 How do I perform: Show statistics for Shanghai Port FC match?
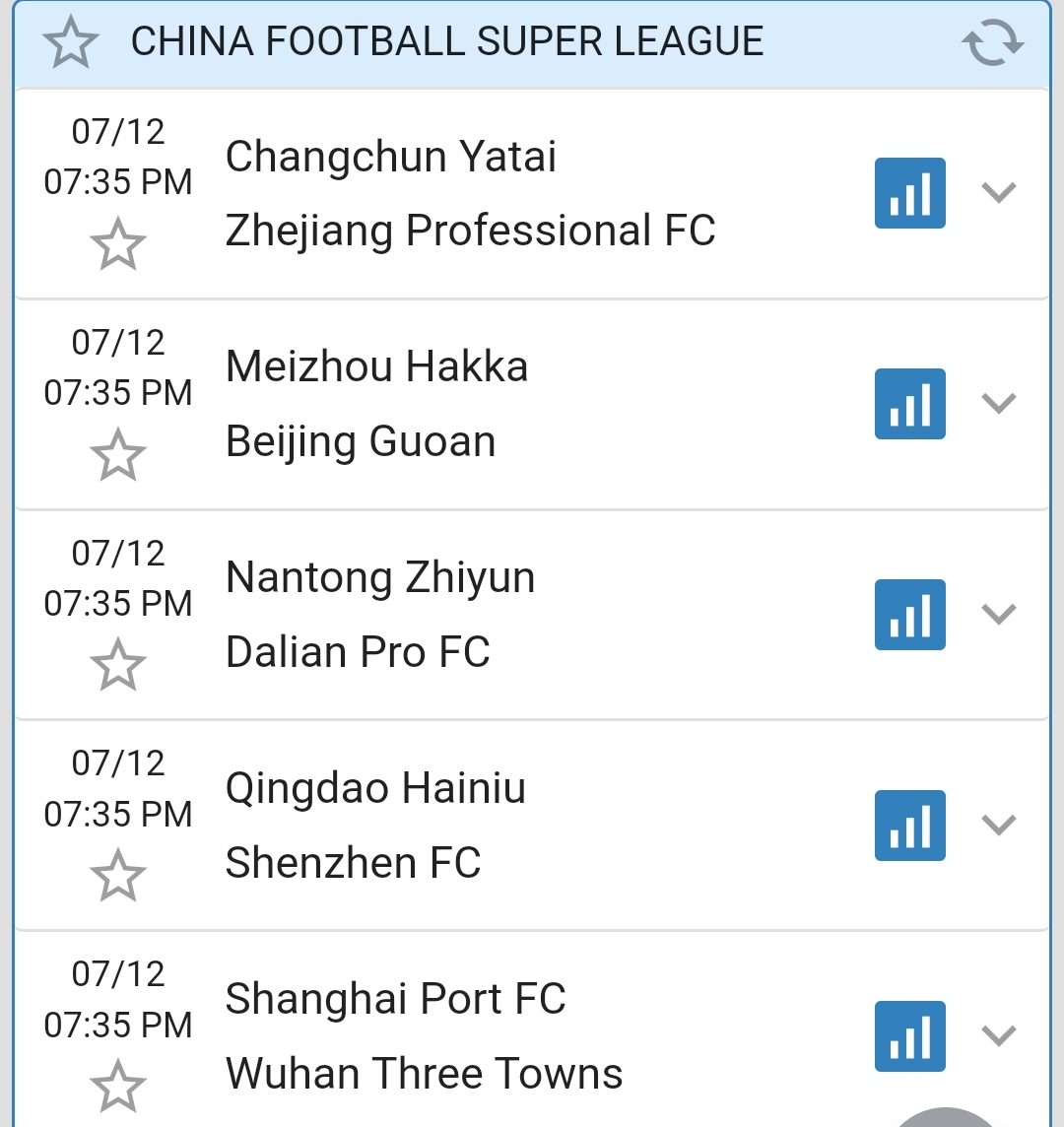(x=909, y=1036)
